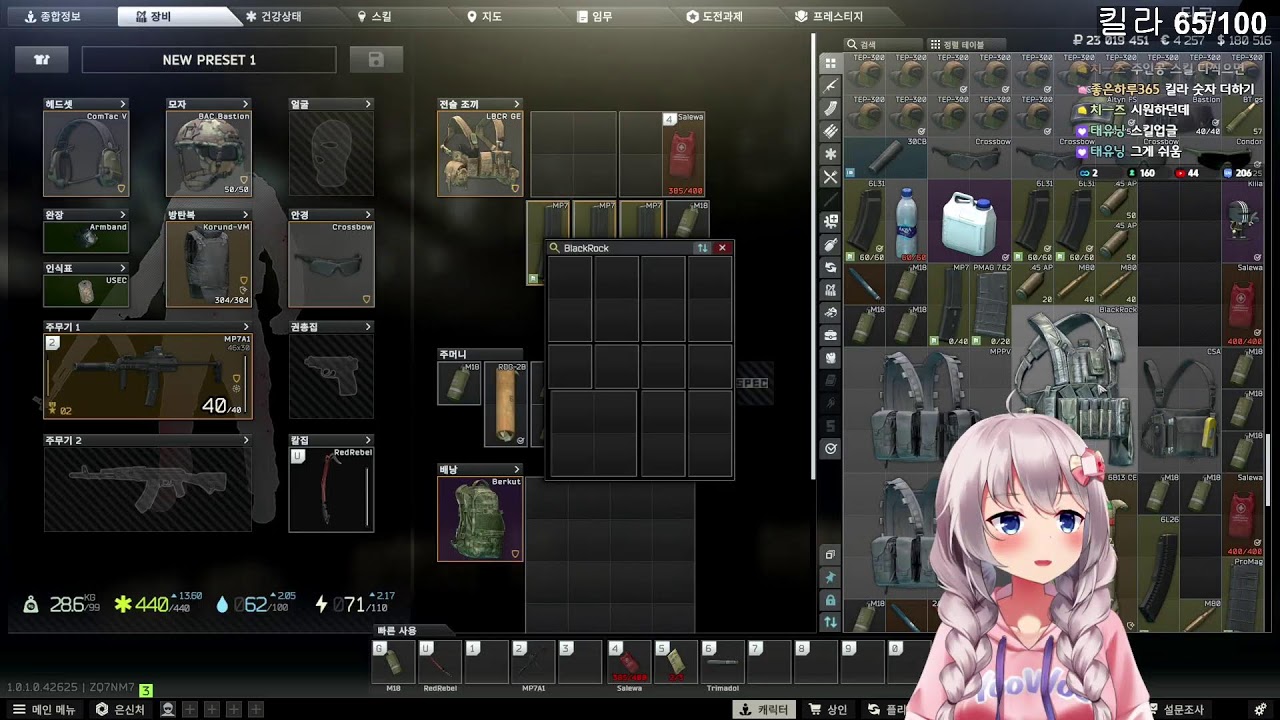Expand the 전술 조끼 tactical rig arrow
The width and height of the screenshot is (1280, 720).
(x=517, y=104)
